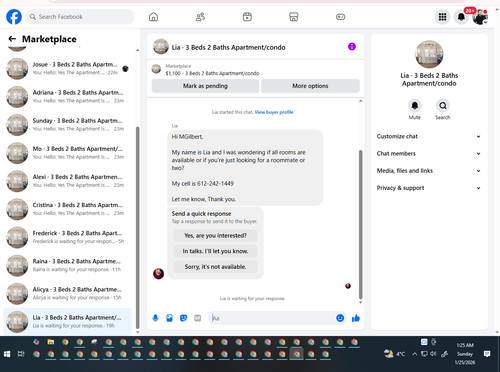This screenshot has width=500, height=372.
Task: Send quick reply Yes, are you interested?
Action: click(215, 236)
